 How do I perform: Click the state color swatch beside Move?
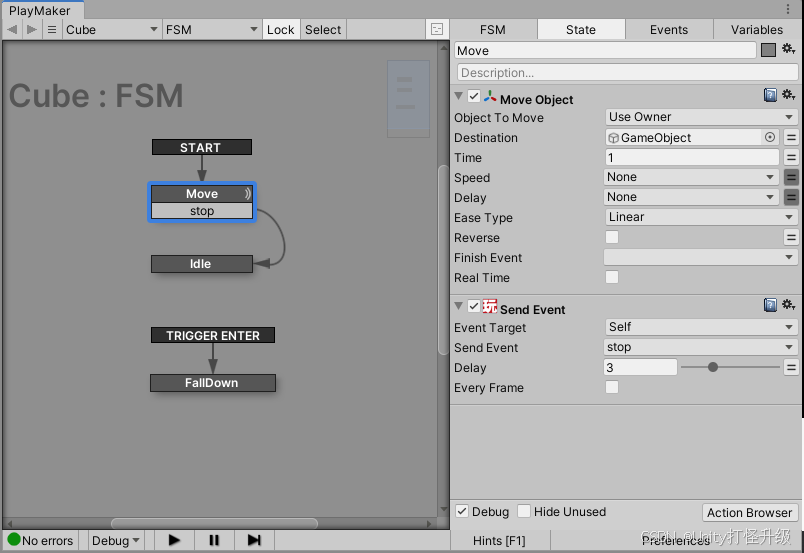pos(768,50)
